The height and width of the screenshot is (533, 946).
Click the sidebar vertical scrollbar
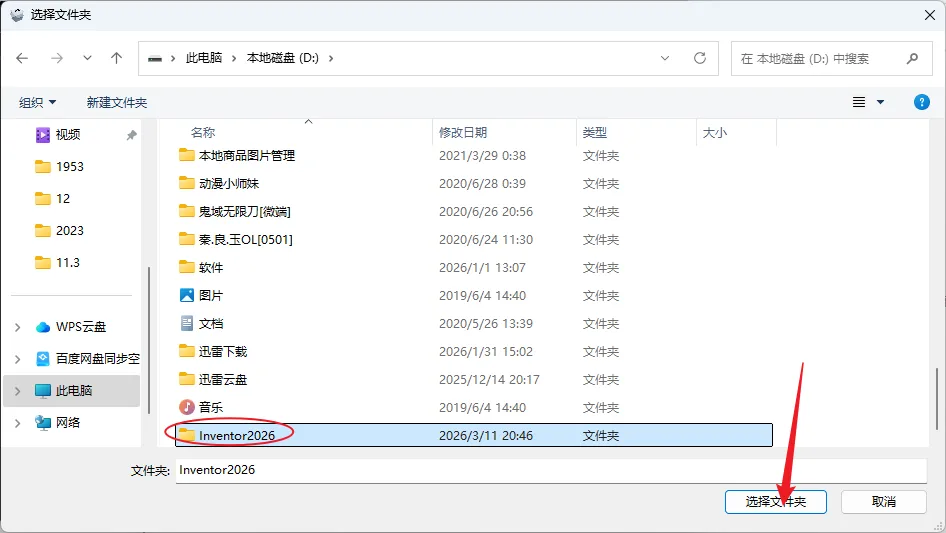click(x=148, y=340)
